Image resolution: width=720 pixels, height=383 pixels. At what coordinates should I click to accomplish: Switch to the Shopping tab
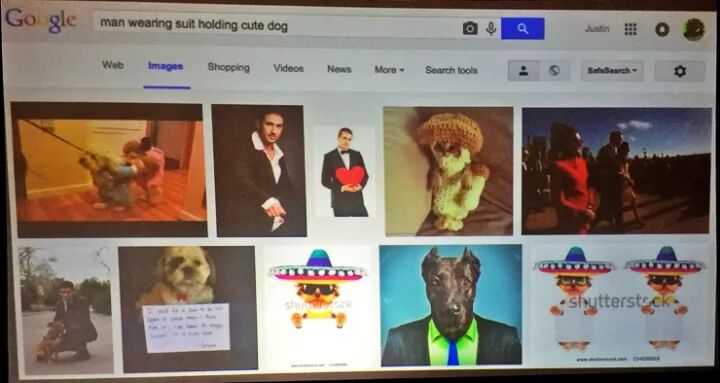229,68
